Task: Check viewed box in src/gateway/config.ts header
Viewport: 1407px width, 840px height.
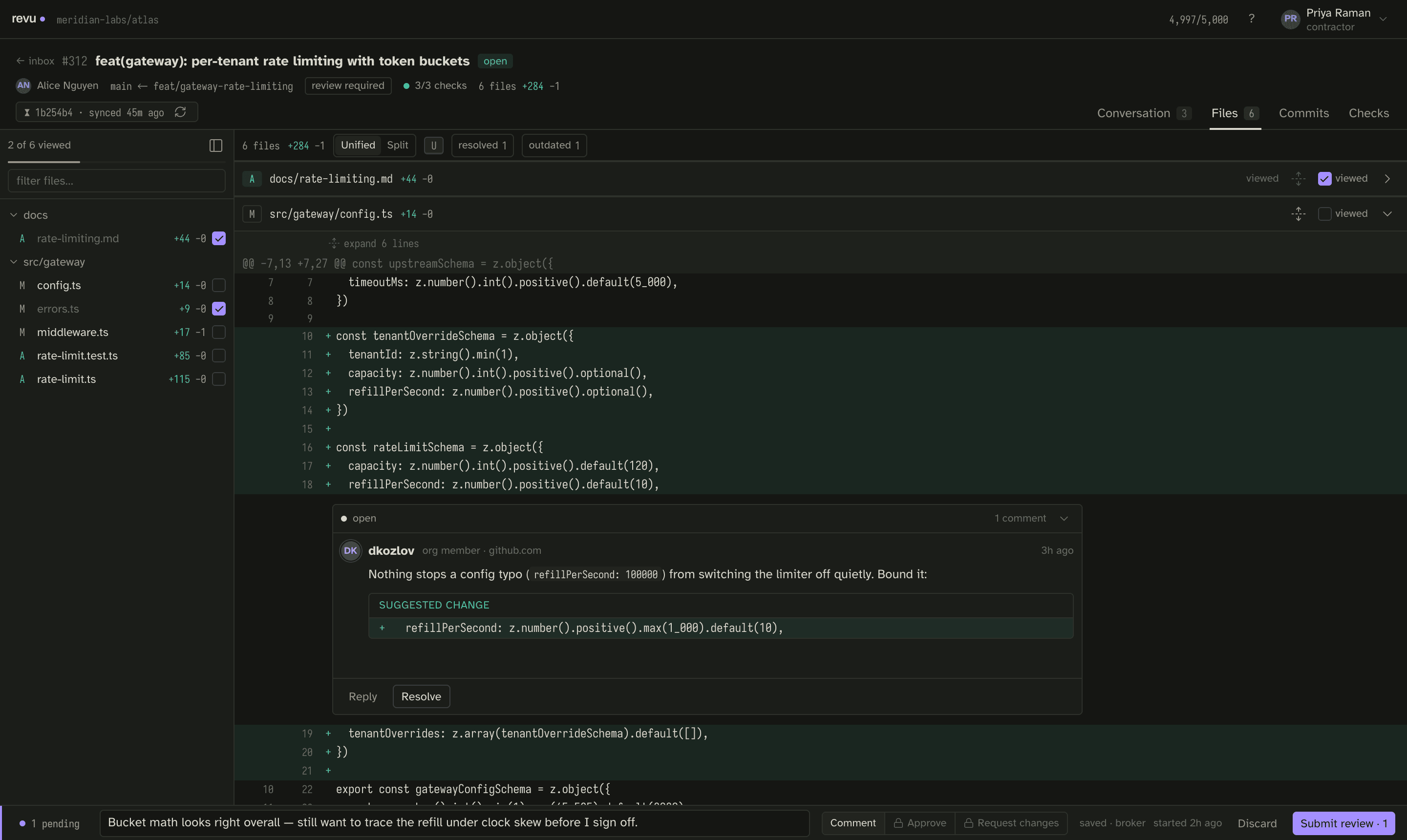Action: [1324, 214]
